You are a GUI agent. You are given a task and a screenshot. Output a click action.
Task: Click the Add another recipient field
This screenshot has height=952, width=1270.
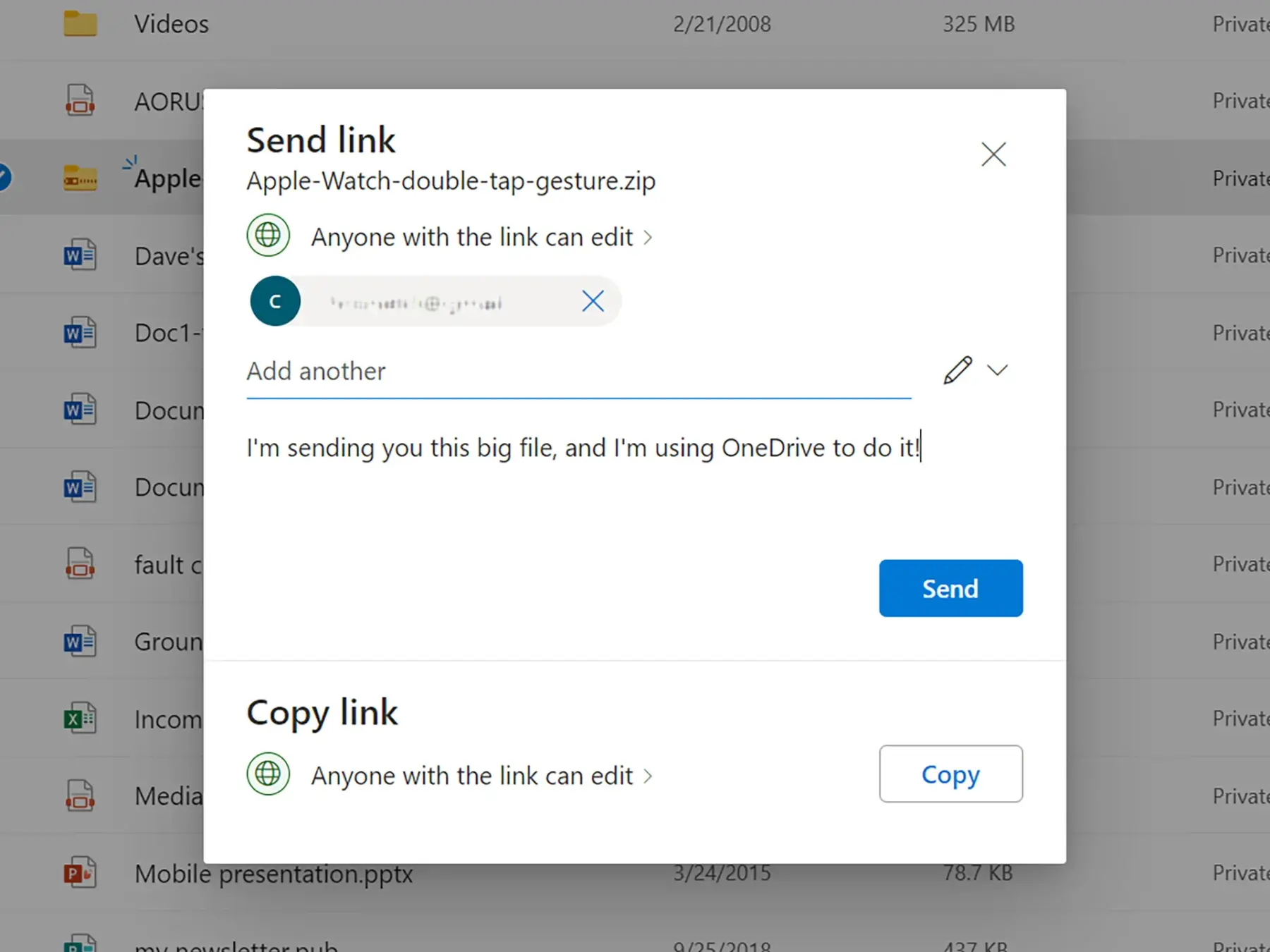point(579,371)
